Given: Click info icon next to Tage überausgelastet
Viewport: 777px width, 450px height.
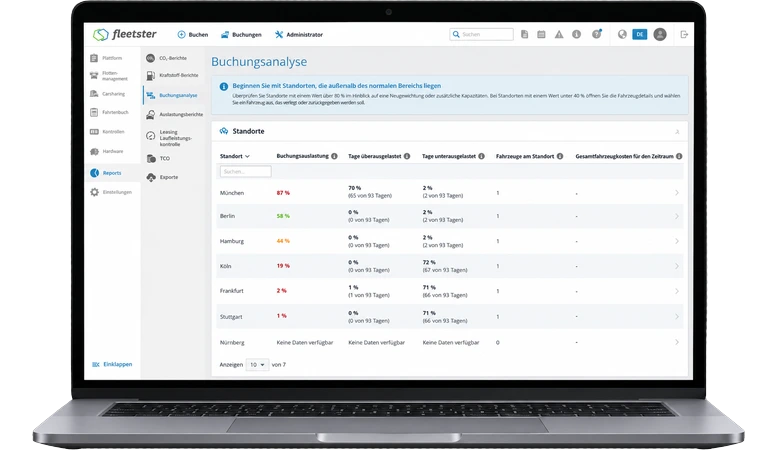Looking at the screenshot, I should click(x=407, y=156).
